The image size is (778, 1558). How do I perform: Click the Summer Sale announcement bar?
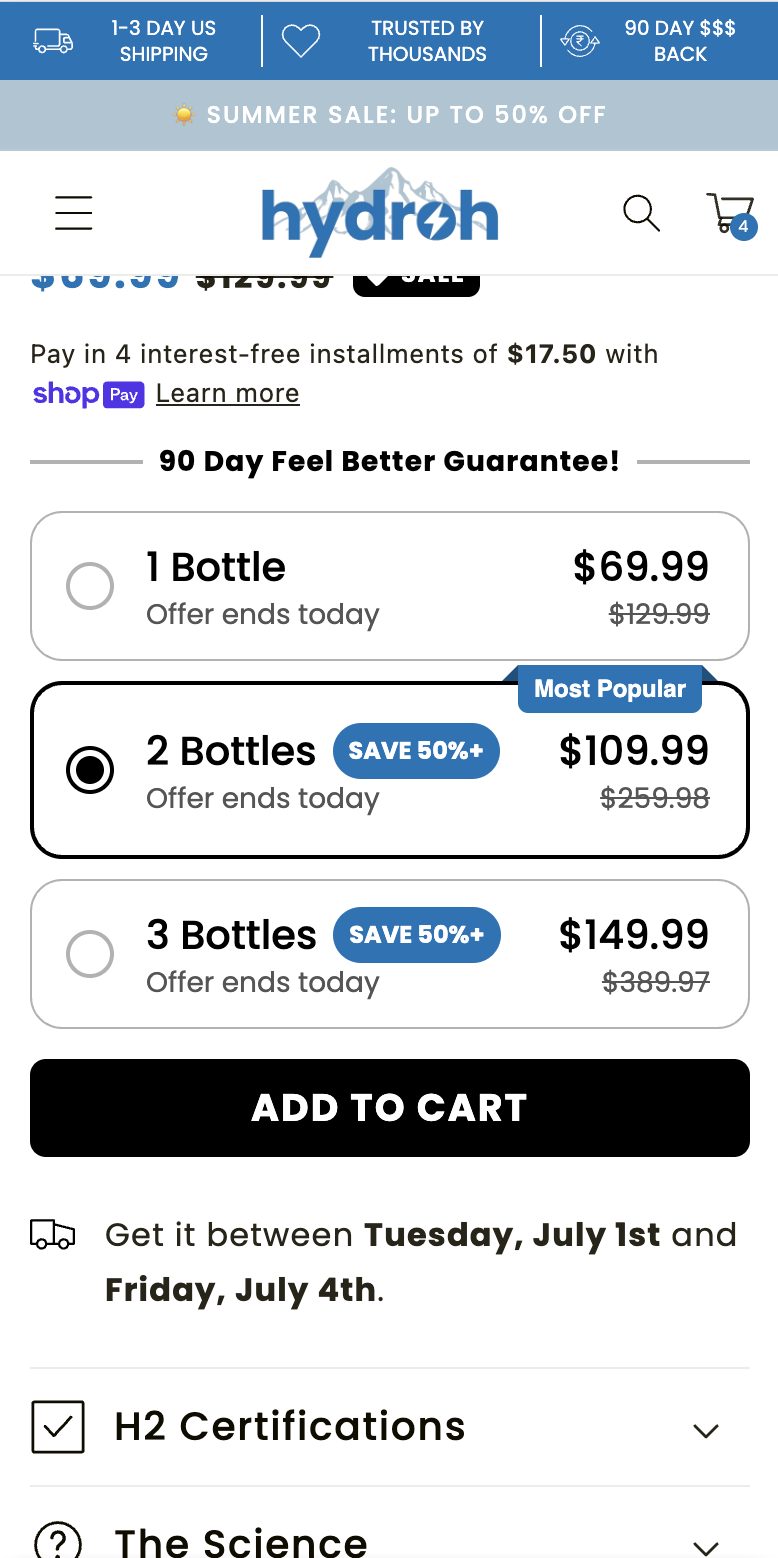coord(389,115)
